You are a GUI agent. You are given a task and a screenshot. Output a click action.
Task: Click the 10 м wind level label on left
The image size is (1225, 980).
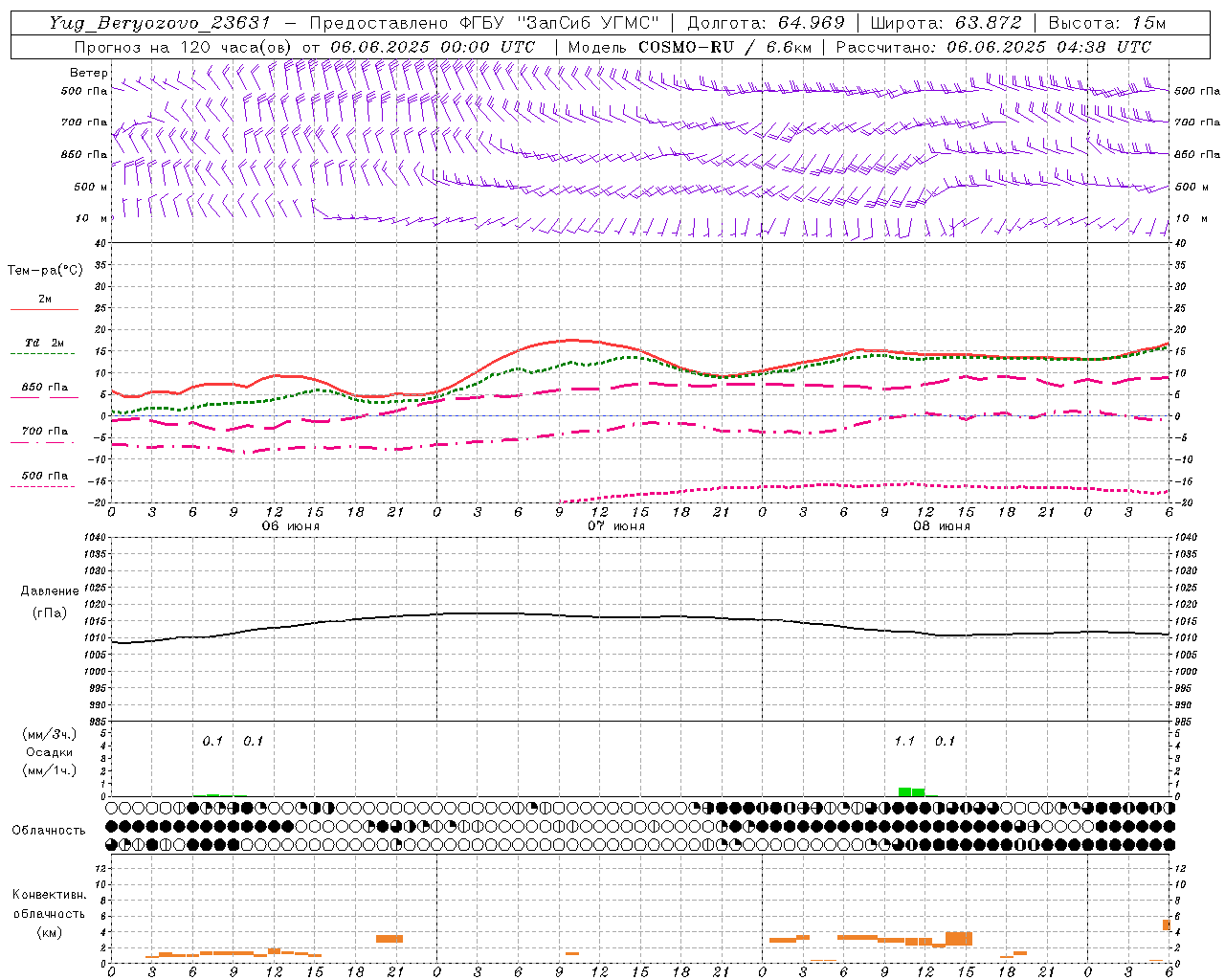pos(91,218)
